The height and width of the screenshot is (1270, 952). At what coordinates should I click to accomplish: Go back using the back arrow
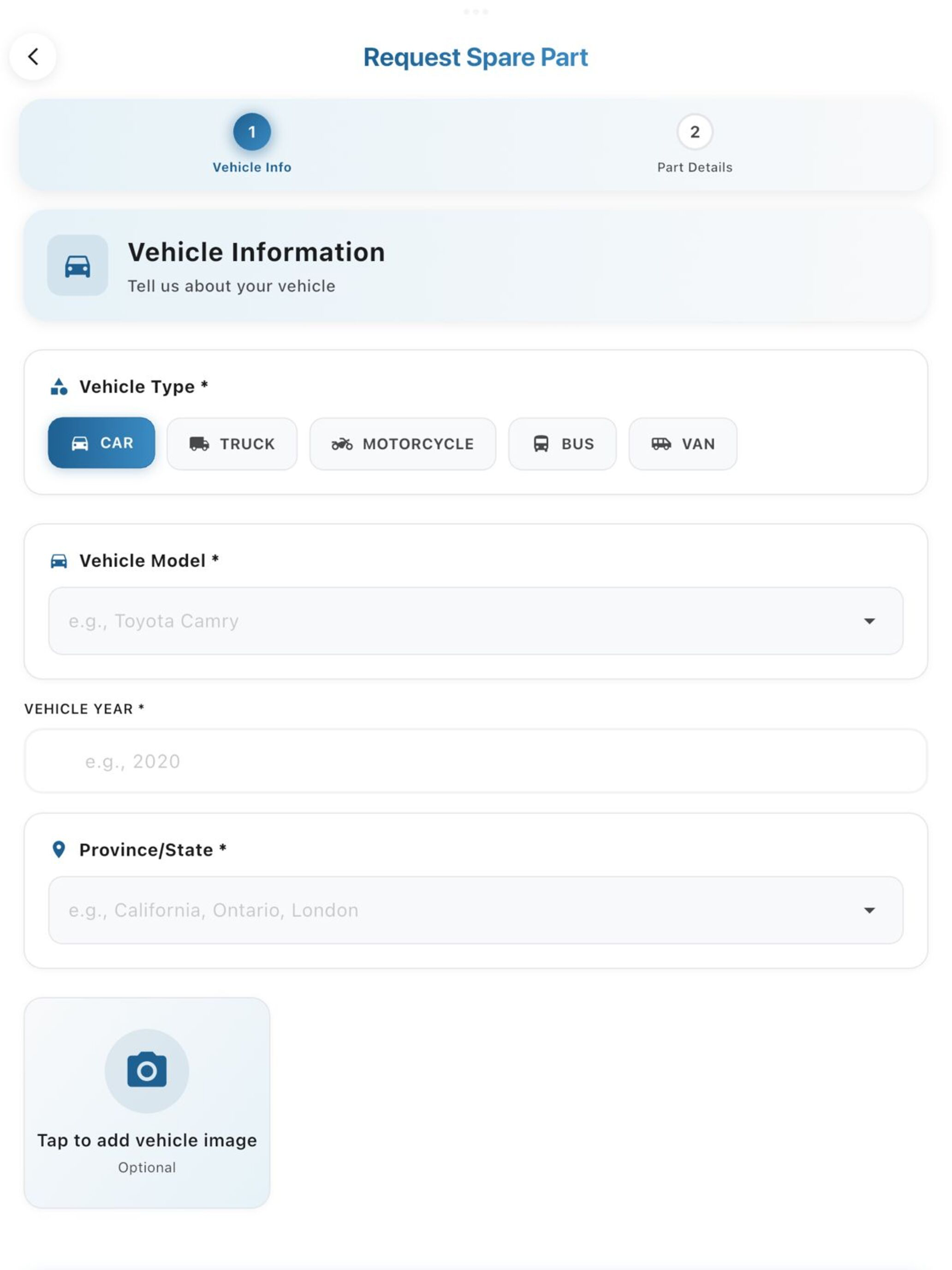pyautogui.click(x=33, y=56)
